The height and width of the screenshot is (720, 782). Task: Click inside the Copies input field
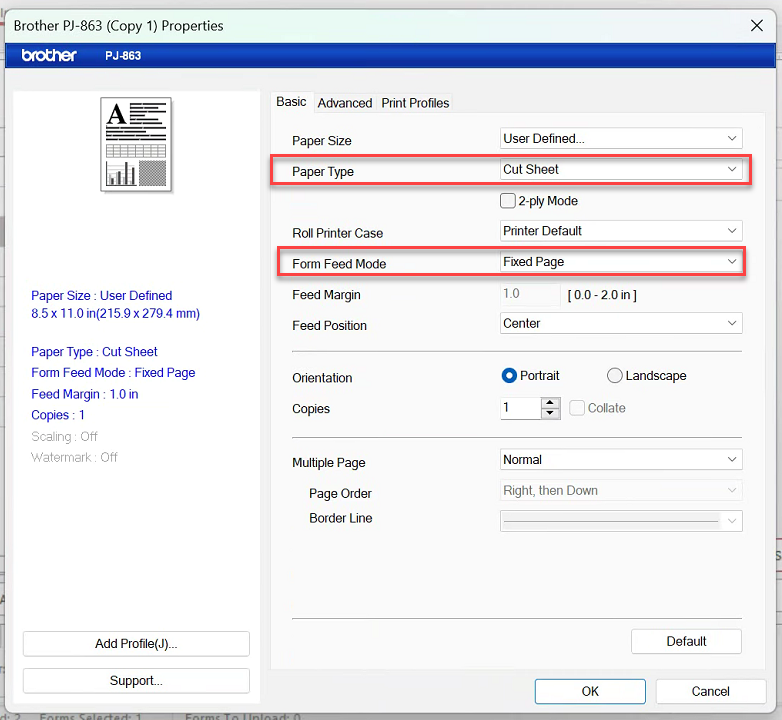click(519, 408)
